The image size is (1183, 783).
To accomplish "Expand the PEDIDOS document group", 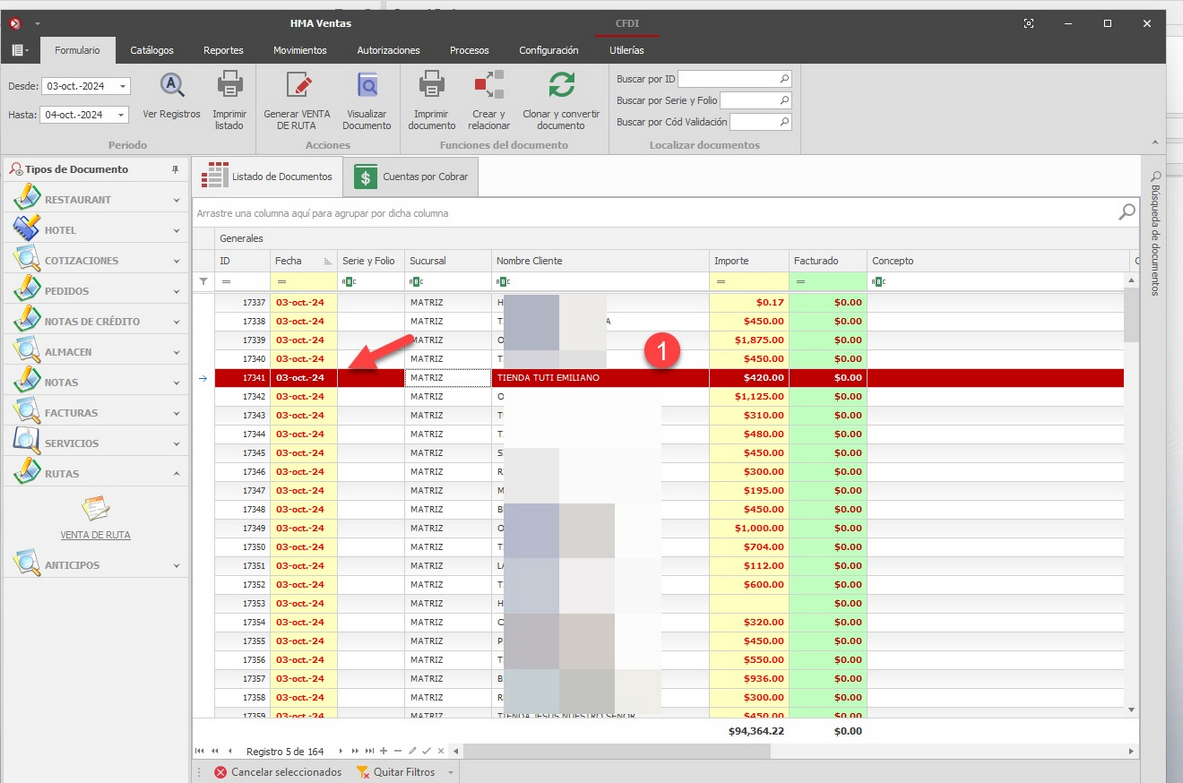I will click(96, 291).
